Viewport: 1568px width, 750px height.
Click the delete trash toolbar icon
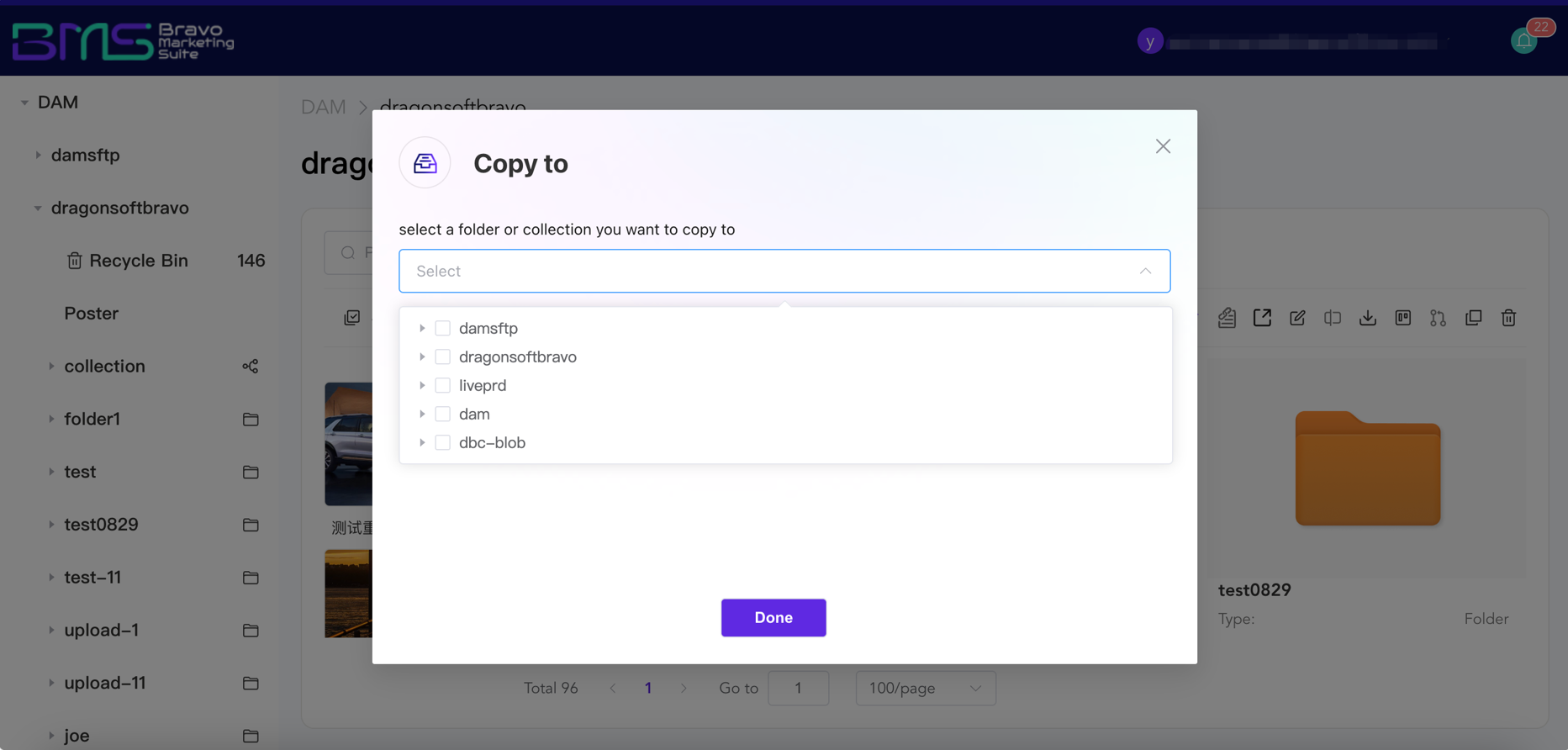pos(1509,318)
